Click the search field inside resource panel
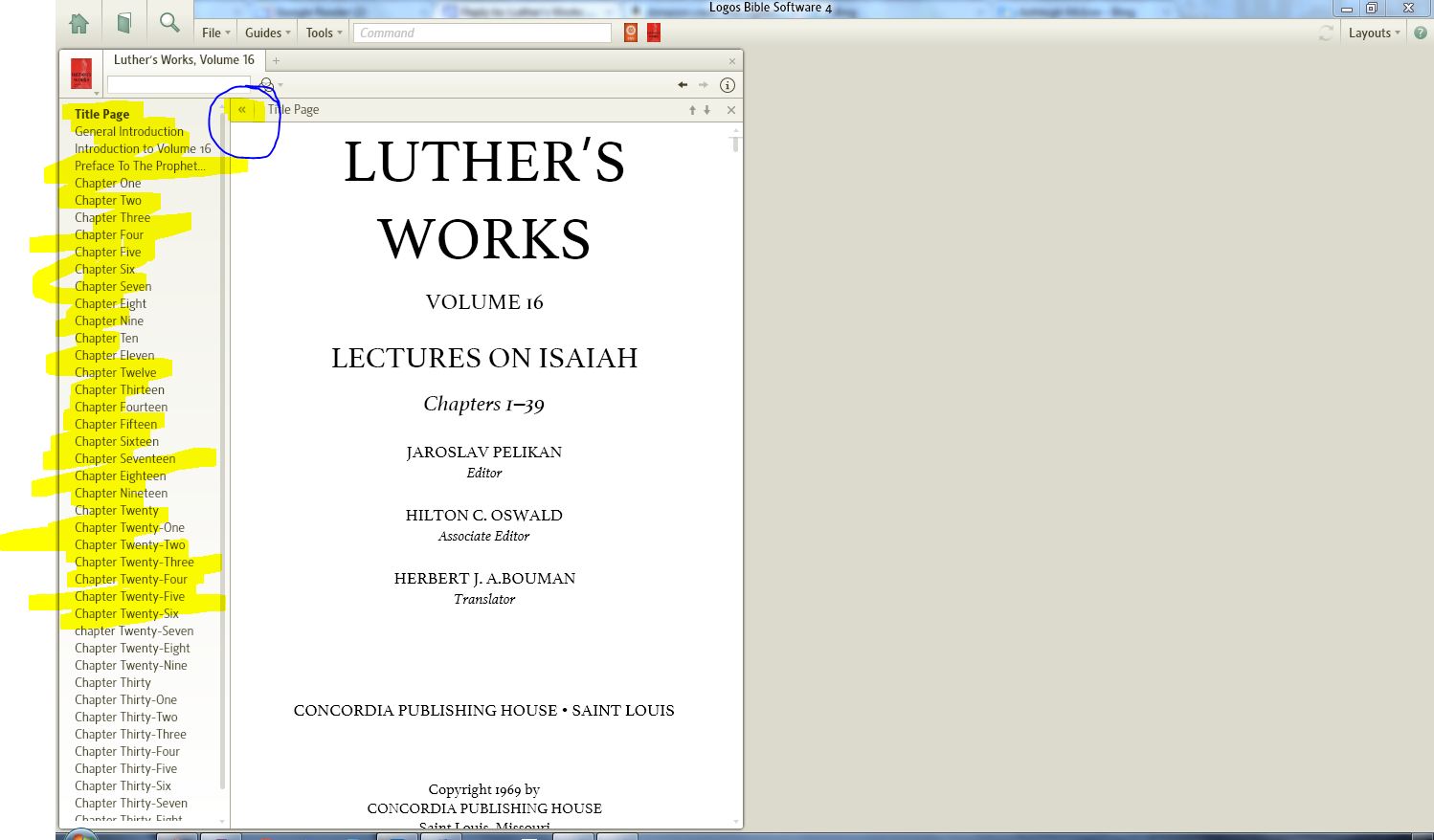This screenshot has height=840, width=1434. click(178, 85)
